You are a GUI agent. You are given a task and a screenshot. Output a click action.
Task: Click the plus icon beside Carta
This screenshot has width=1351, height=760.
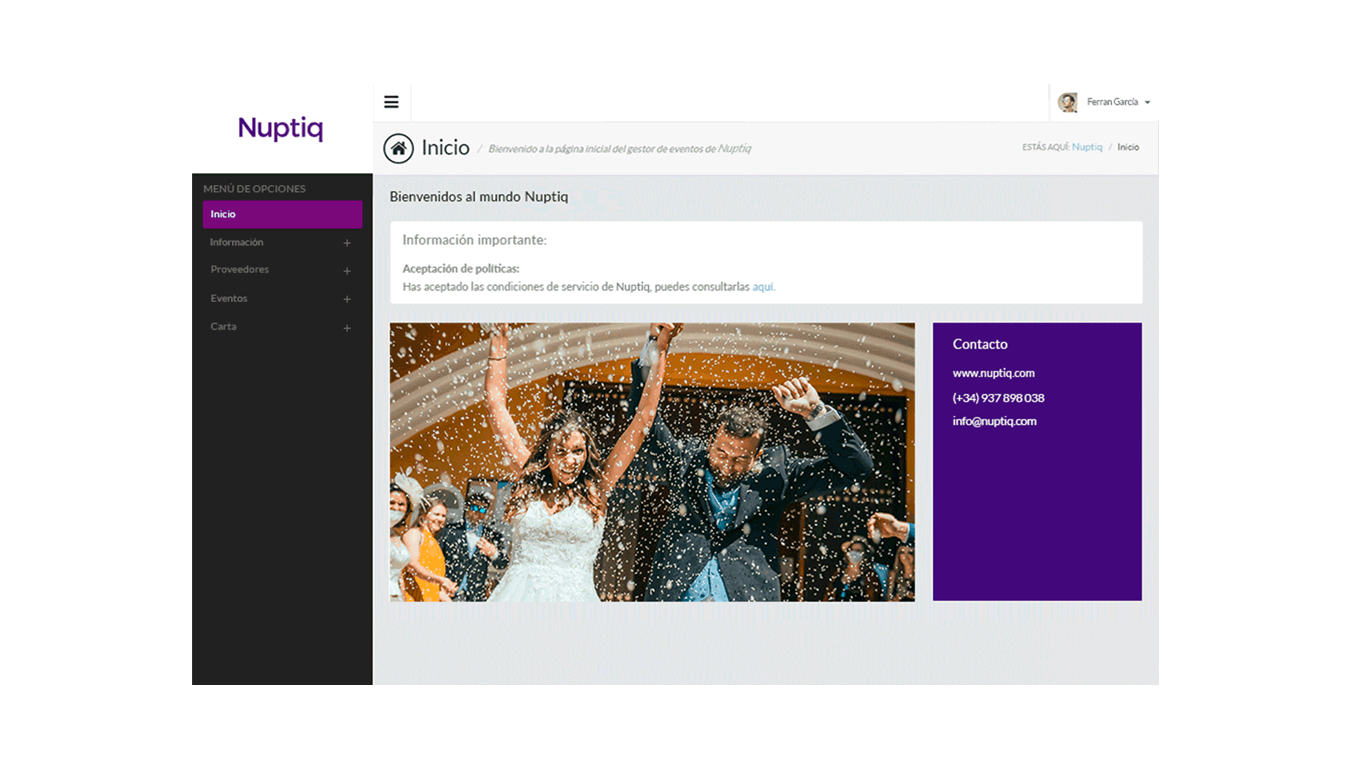tap(347, 327)
